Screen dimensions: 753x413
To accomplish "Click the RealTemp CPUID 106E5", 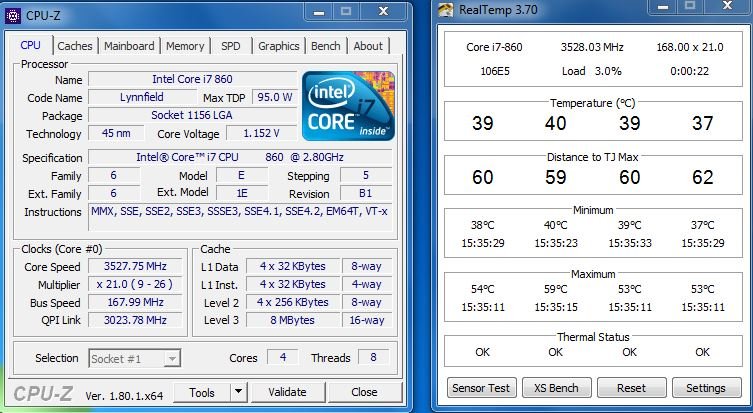I will click(495, 72).
